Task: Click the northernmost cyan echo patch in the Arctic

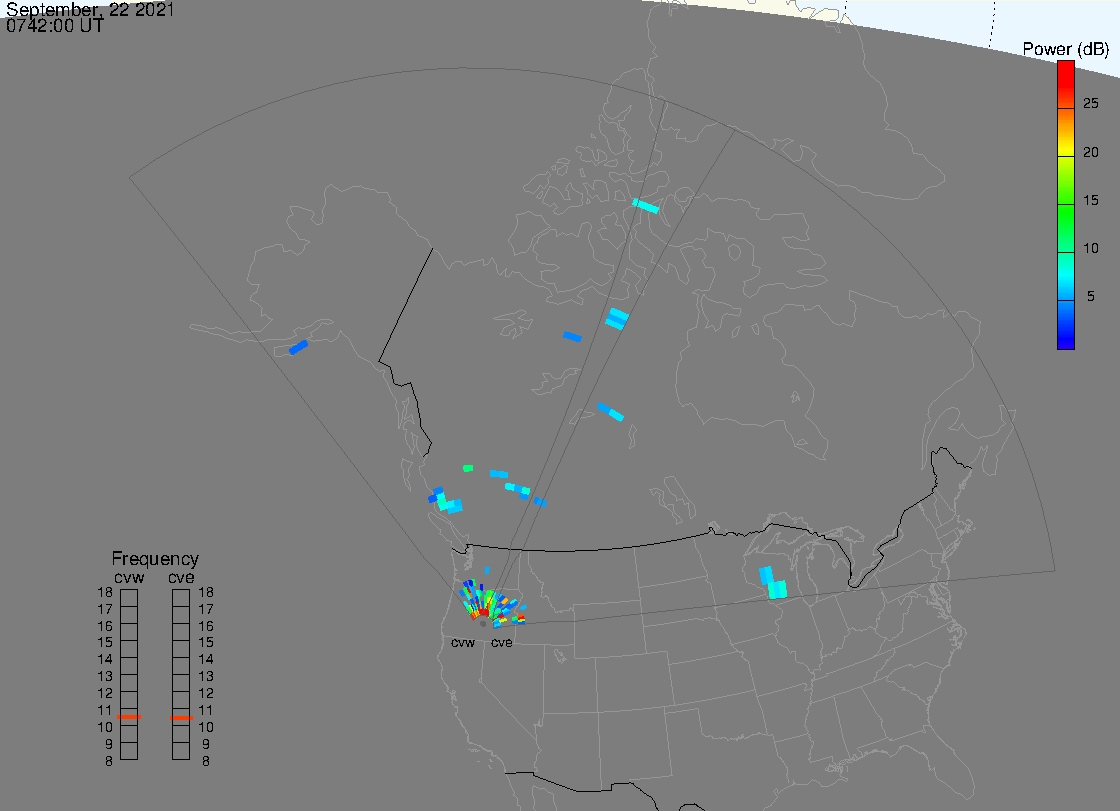Action: click(x=646, y=206)
